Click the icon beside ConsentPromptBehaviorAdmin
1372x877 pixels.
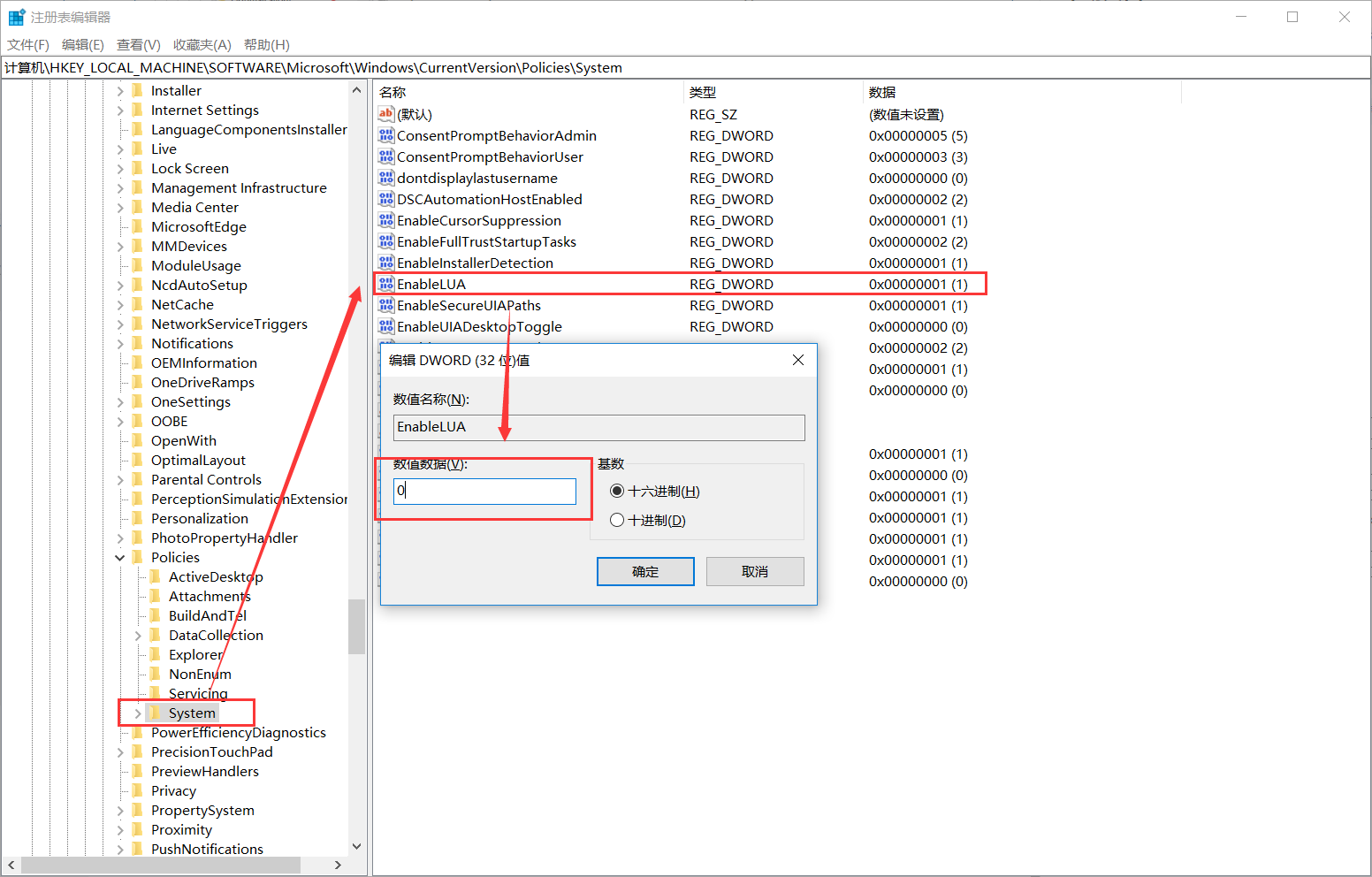(385, 135)
